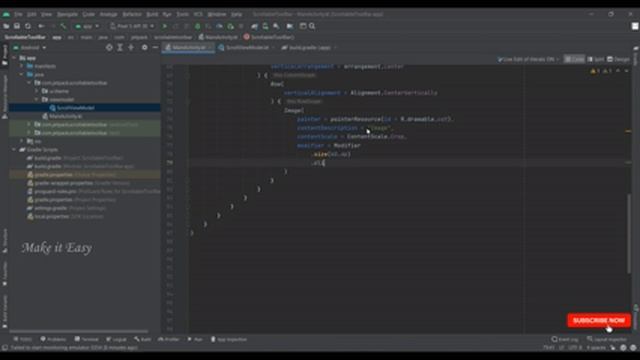Expand the res folder

click(22, 141)
